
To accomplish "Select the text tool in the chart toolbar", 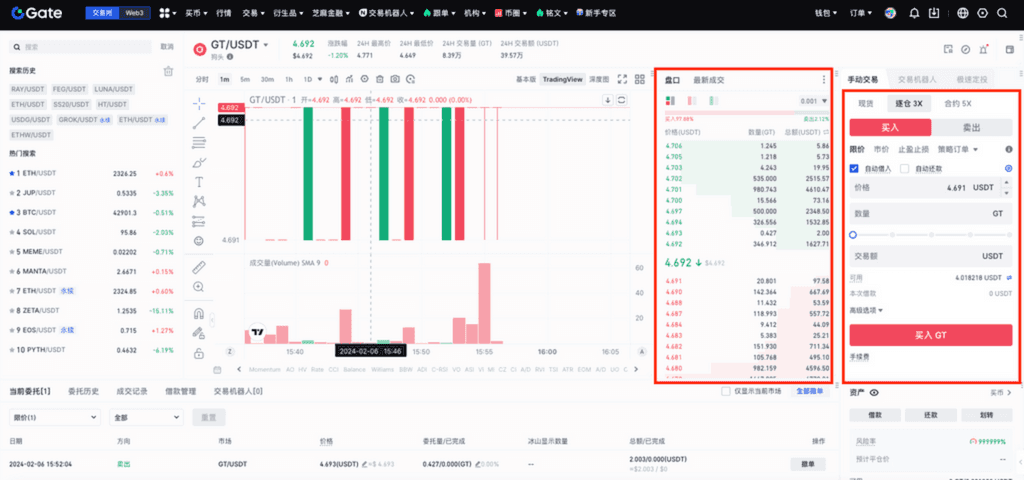I will [x=199, y=182].
